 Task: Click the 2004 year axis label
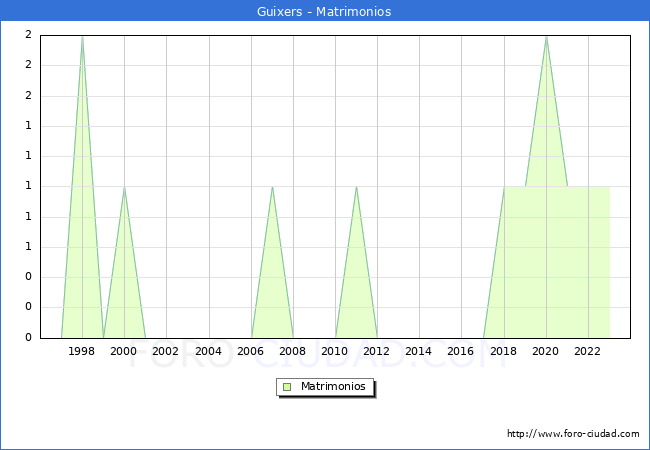(x=209, y=351)
